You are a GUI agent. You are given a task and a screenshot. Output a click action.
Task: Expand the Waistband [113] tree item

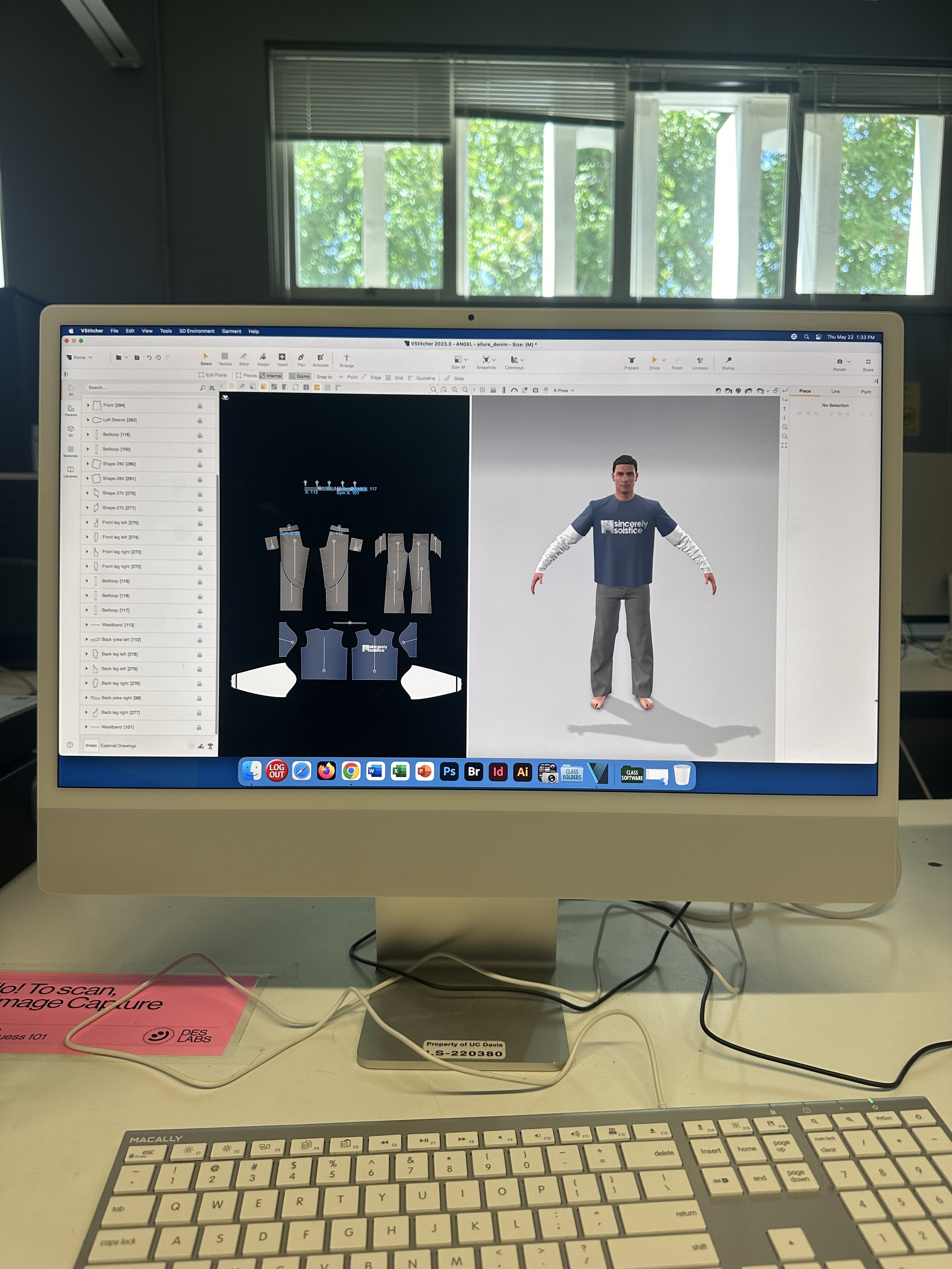coord(87,625)
